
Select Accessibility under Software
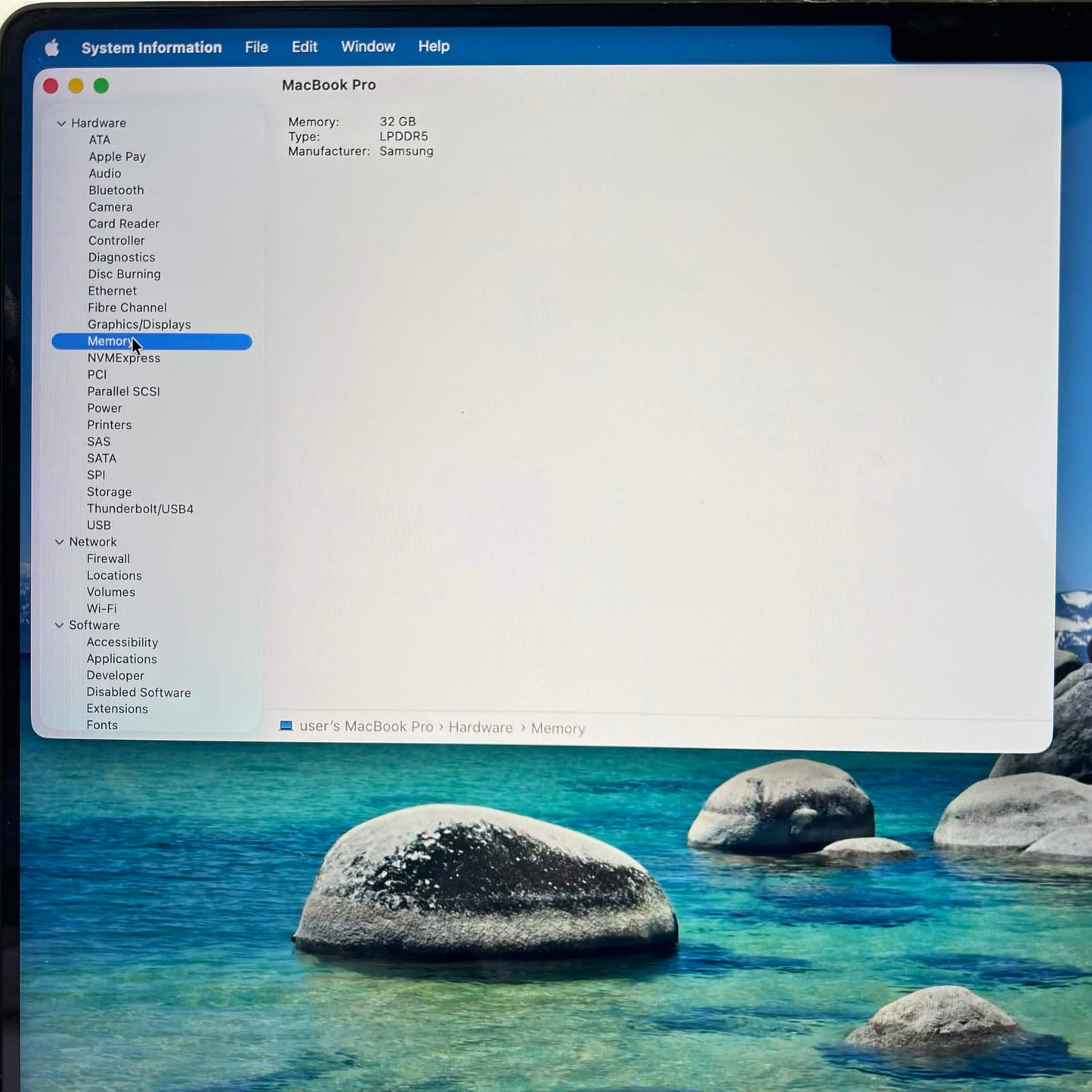[x=122, y=642]
